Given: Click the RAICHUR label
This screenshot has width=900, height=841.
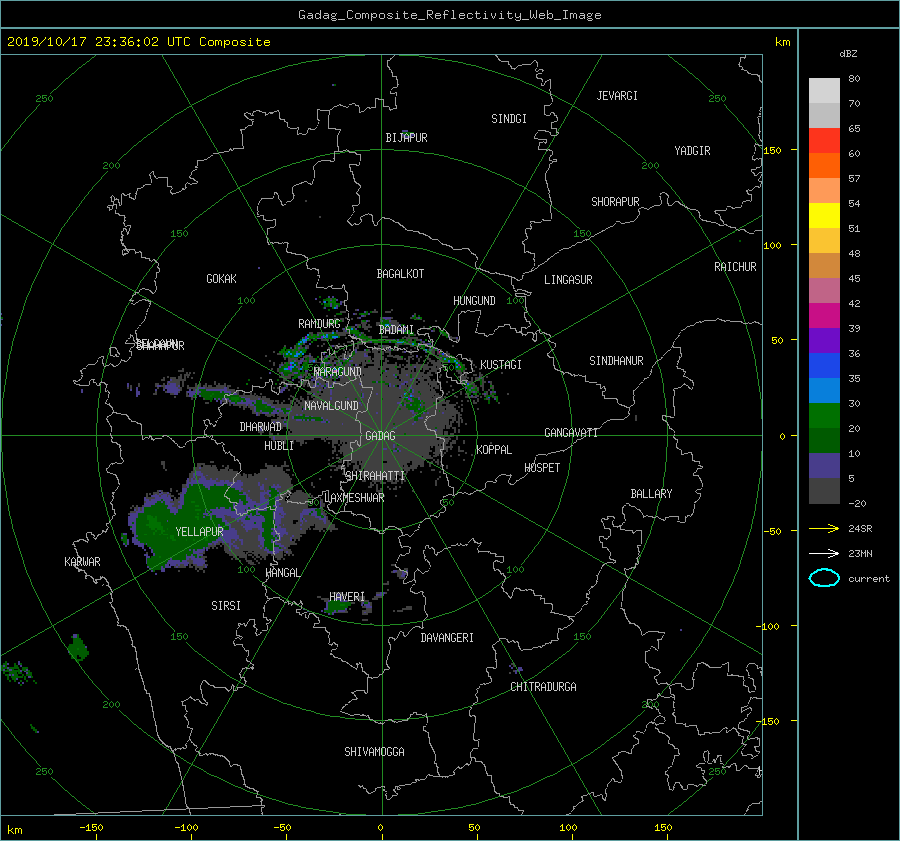Looking at the screenshot, I should pos(735,266).
